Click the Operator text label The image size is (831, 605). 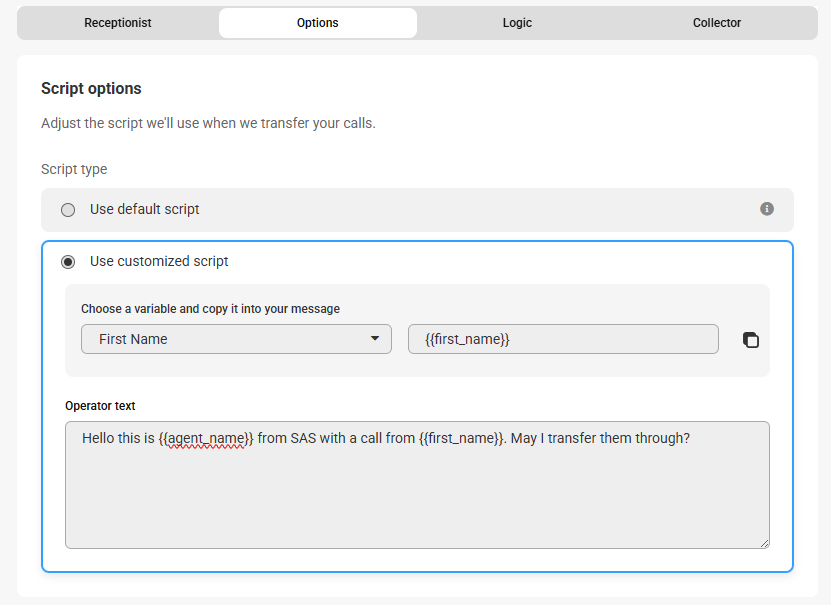pyautogui.click(x=100, y=406)
